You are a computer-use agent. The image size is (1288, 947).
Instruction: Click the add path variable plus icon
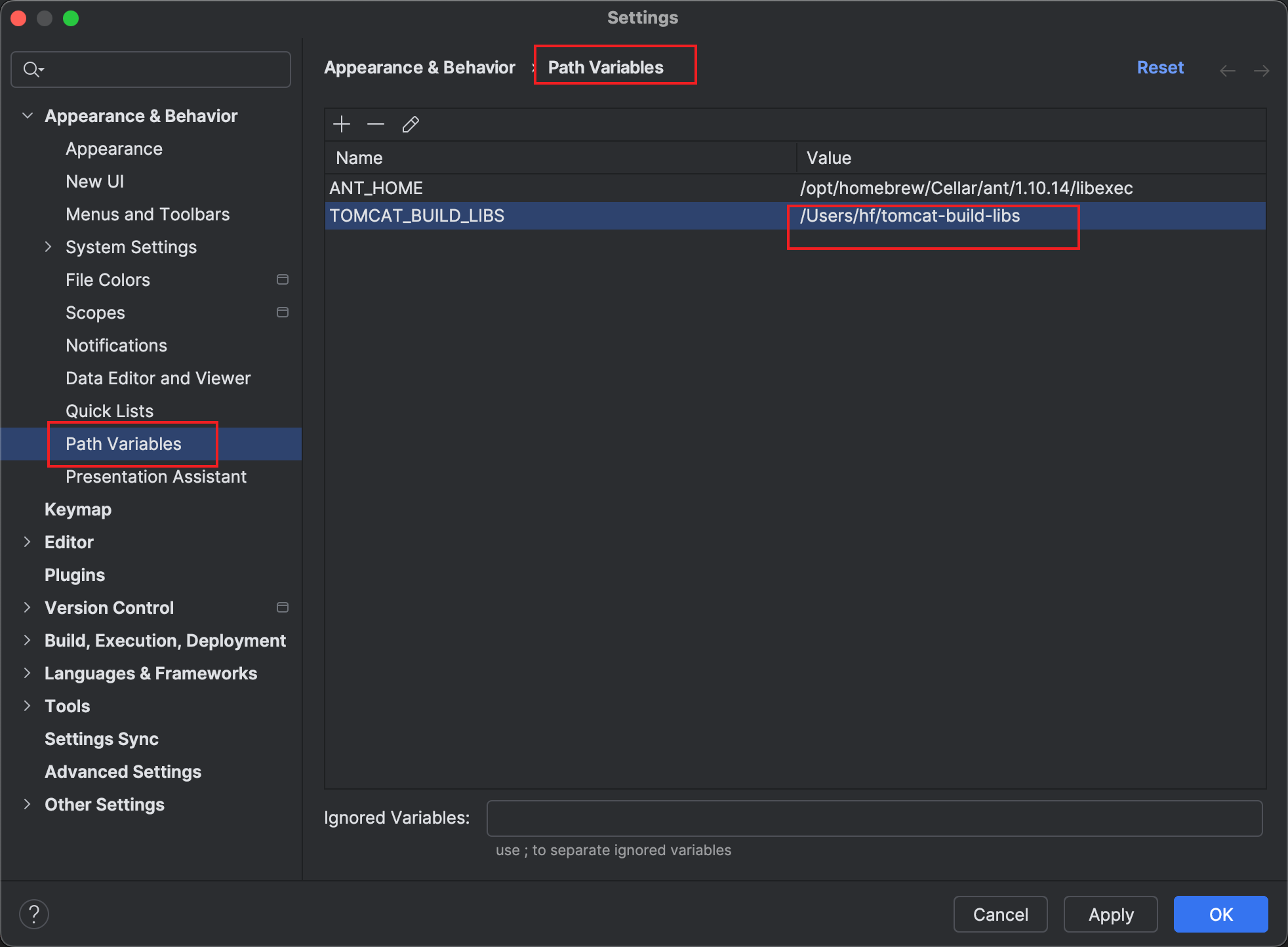click(x=342, y=124)
